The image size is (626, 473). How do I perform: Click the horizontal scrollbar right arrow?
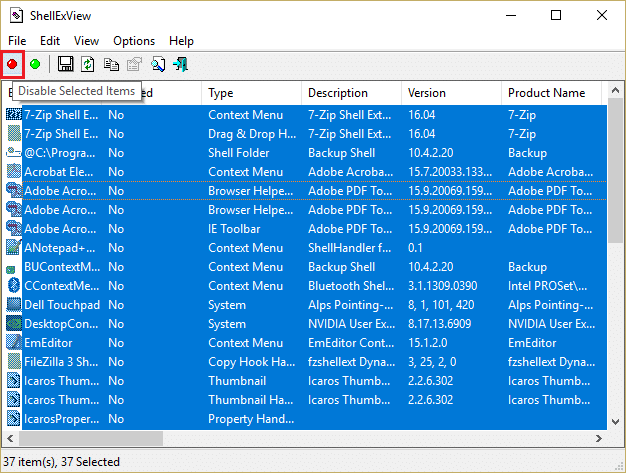[x=594, y=438]
